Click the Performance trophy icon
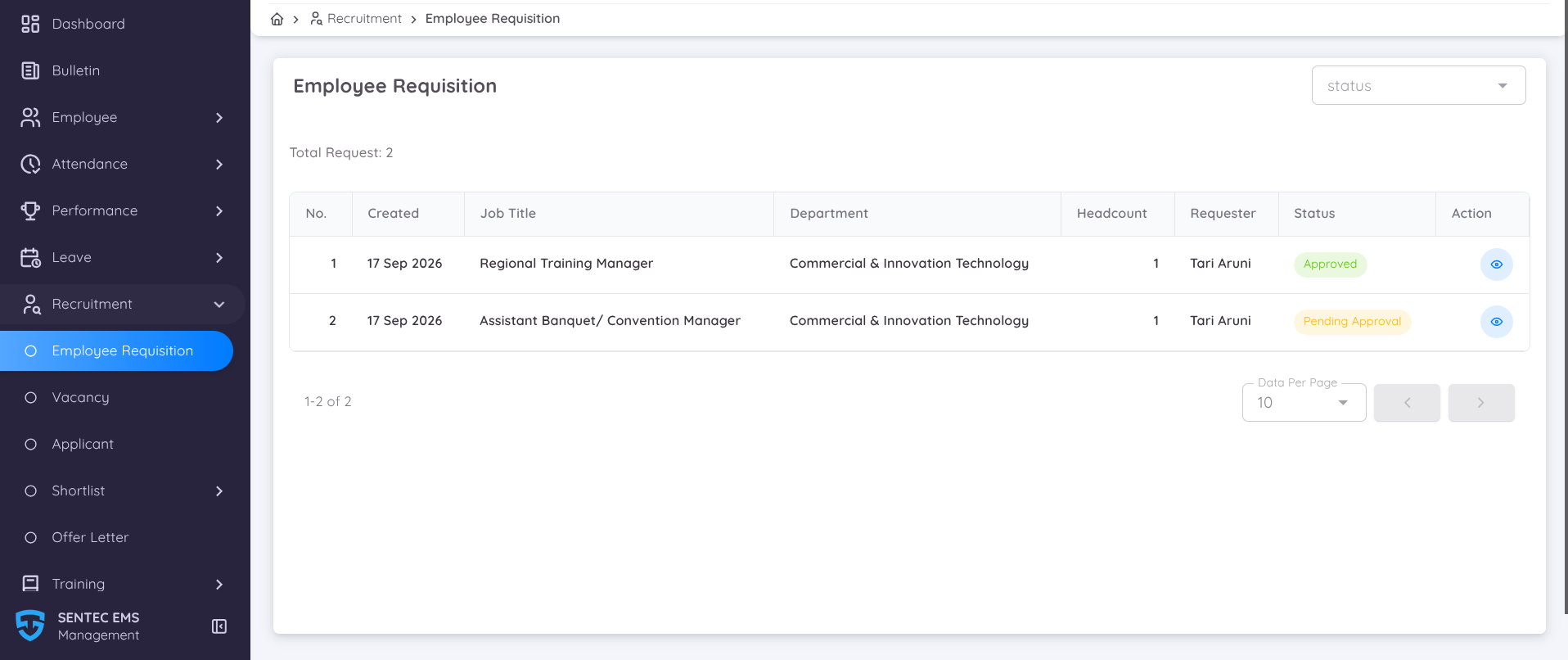Viewport: 1568px width, 660px height. coord(30,210)
